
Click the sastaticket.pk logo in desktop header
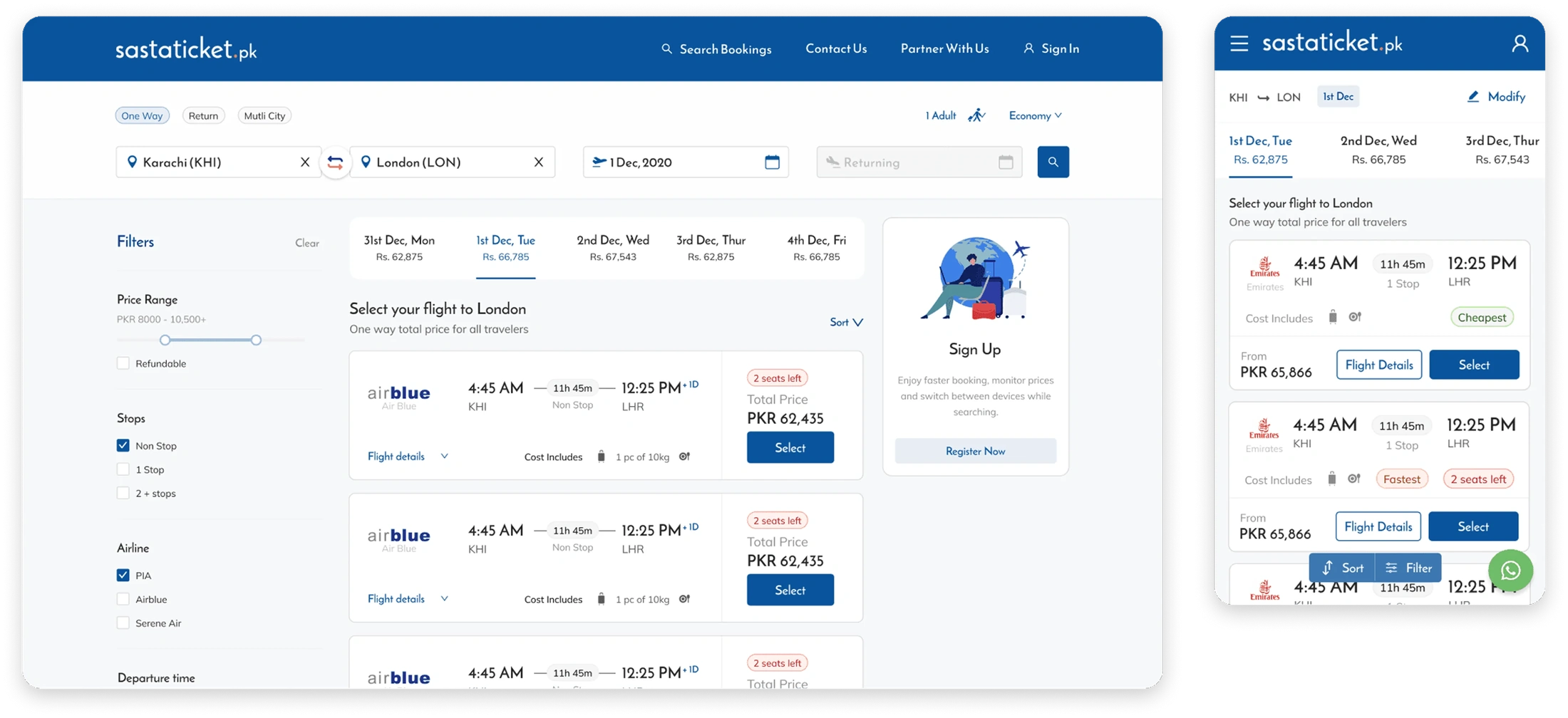click(x=186, y=49)
